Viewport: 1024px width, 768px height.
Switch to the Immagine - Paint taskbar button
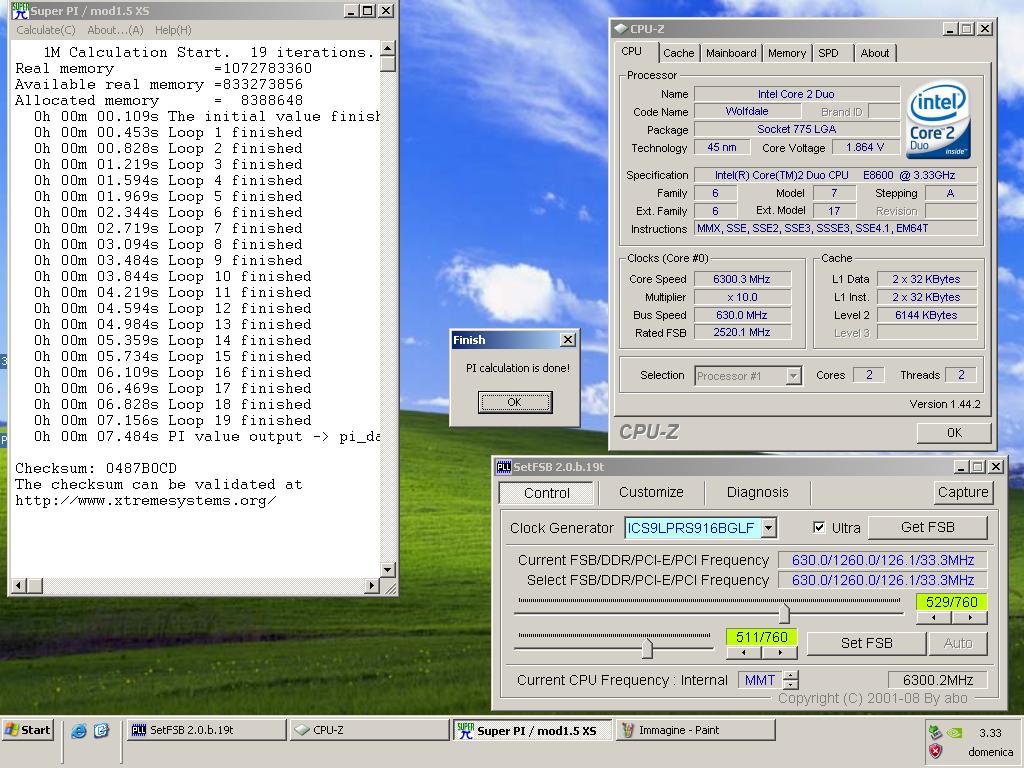point(696,730)
